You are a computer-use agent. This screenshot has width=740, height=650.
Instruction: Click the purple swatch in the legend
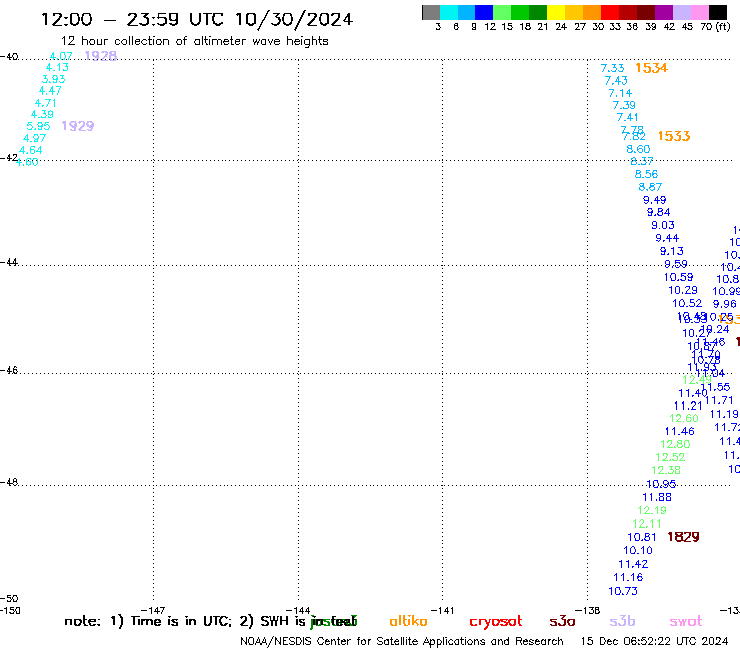663,12
